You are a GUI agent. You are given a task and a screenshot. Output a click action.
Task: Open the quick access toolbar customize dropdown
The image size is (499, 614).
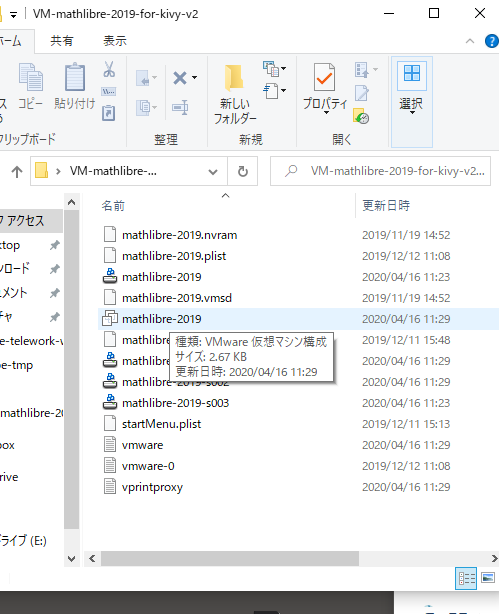pyautogui.click(x=14, y=15)
